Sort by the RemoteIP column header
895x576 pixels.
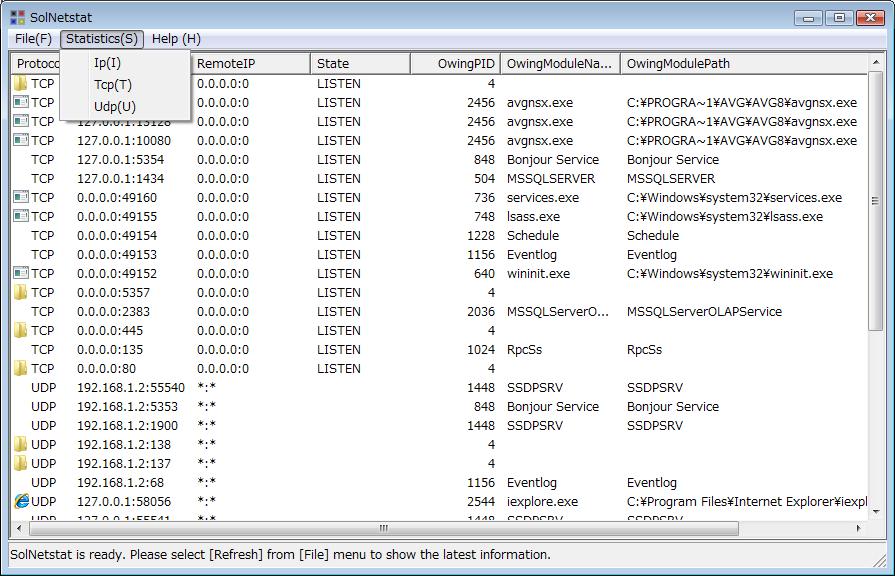pyautogui.click(x=251, y=63)
